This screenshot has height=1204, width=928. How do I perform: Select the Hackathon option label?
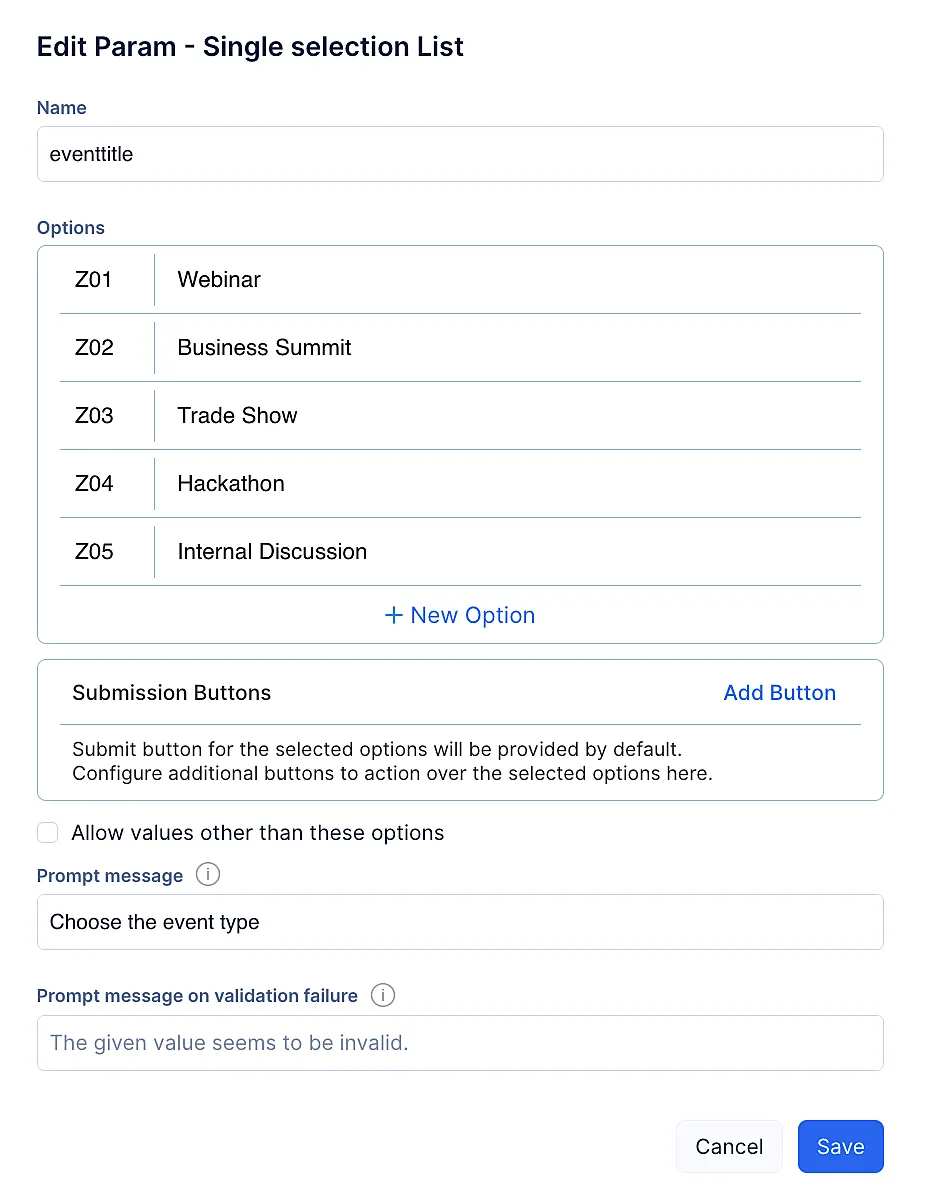(x=231, y=484)
